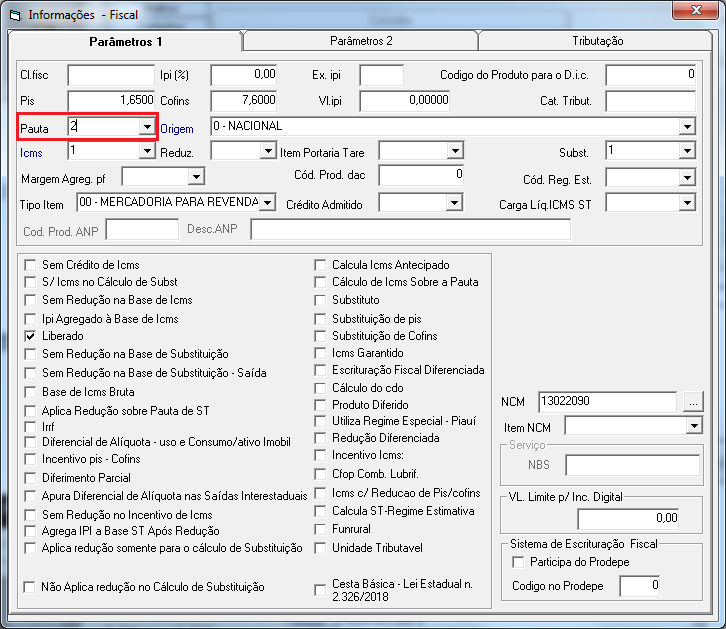Open the Subst. dropdown
The height and width of the screenshot is (629, 726).
pos(687,151)
